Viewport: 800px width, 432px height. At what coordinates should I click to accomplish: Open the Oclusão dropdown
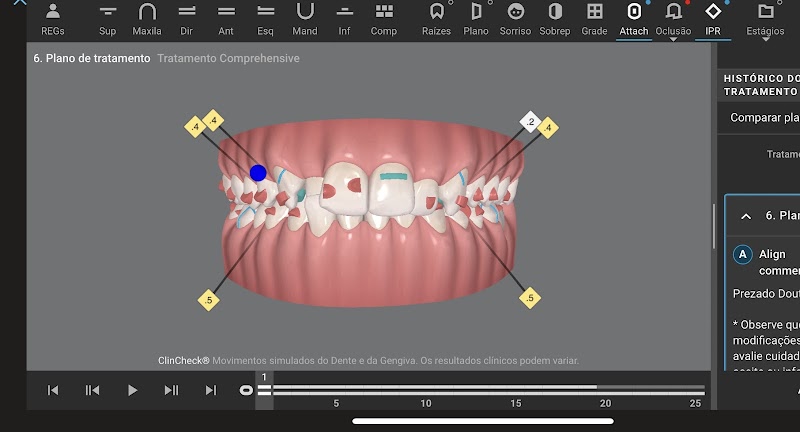pyautogui.click(x=673, y=20)
